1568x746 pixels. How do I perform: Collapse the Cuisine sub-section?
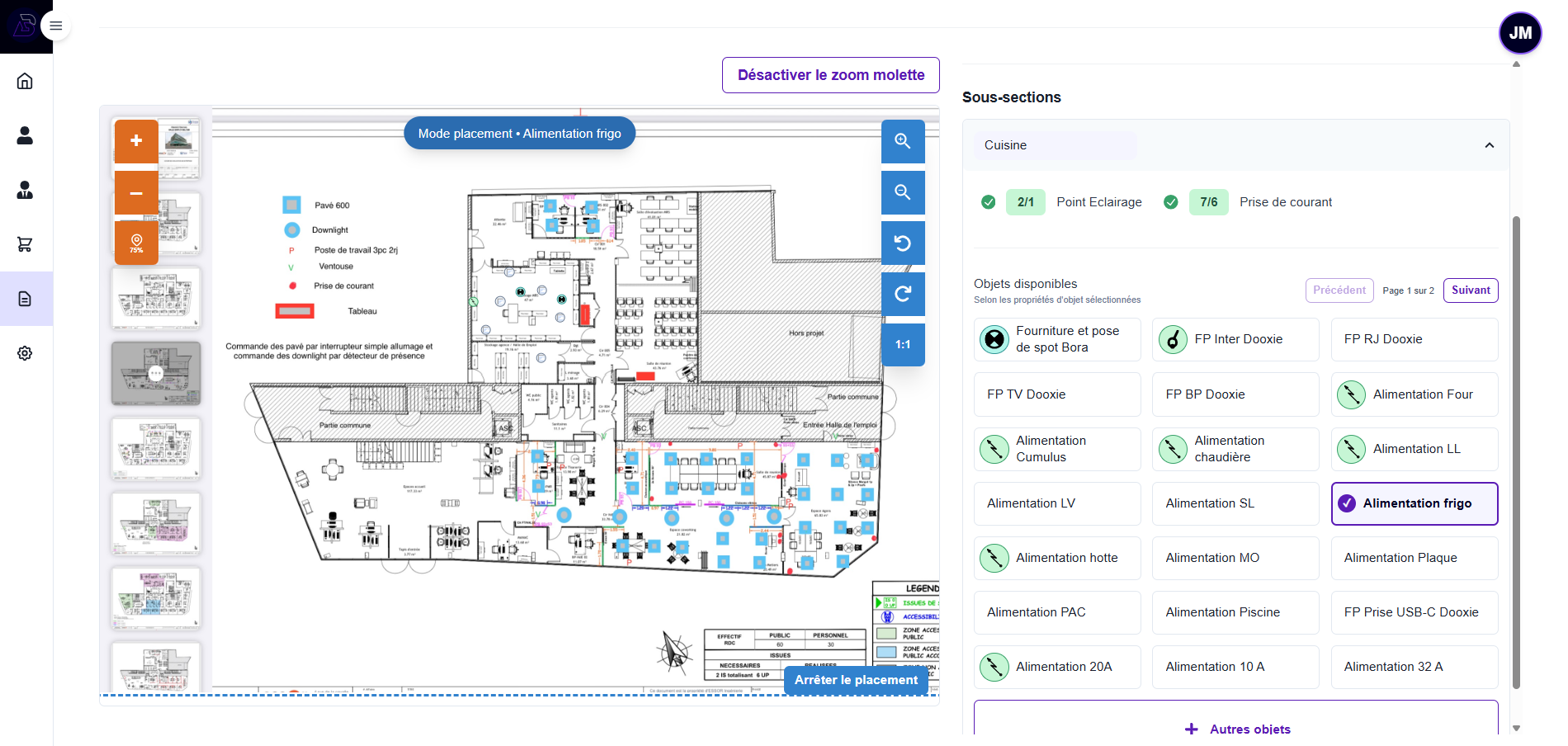pos(1489,145)
